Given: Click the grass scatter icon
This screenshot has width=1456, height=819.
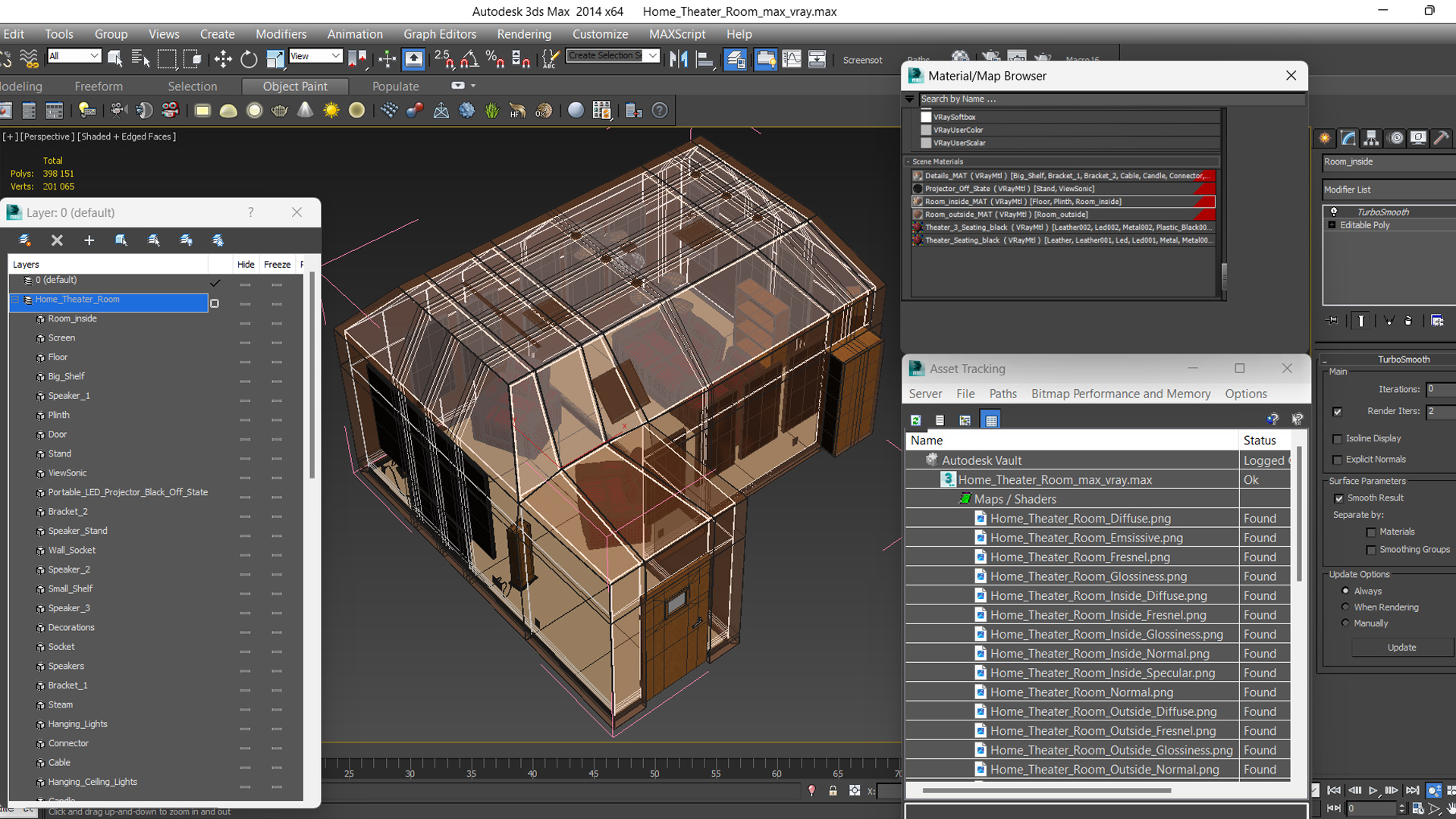Looking at the screenshot, I should click(x=492, y=111).
